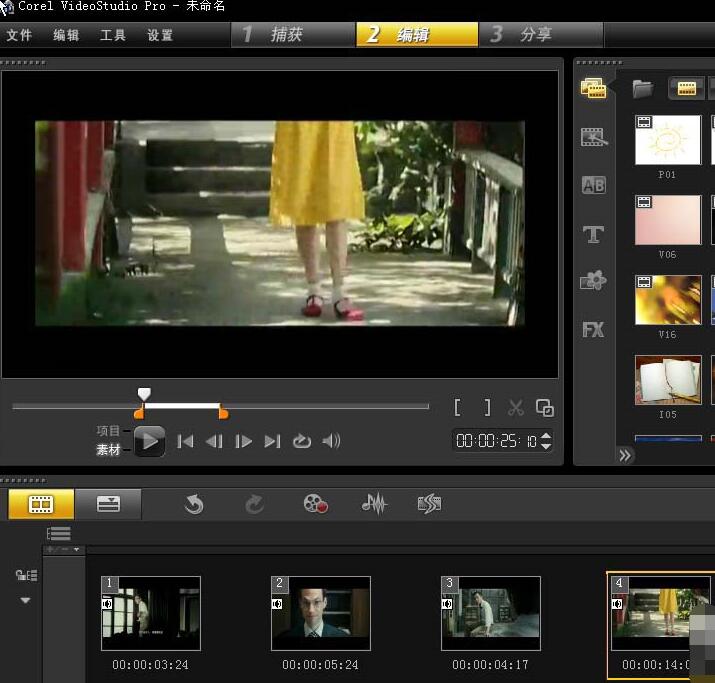Open the 文件 (File) menu

click(x=19, y=35)
